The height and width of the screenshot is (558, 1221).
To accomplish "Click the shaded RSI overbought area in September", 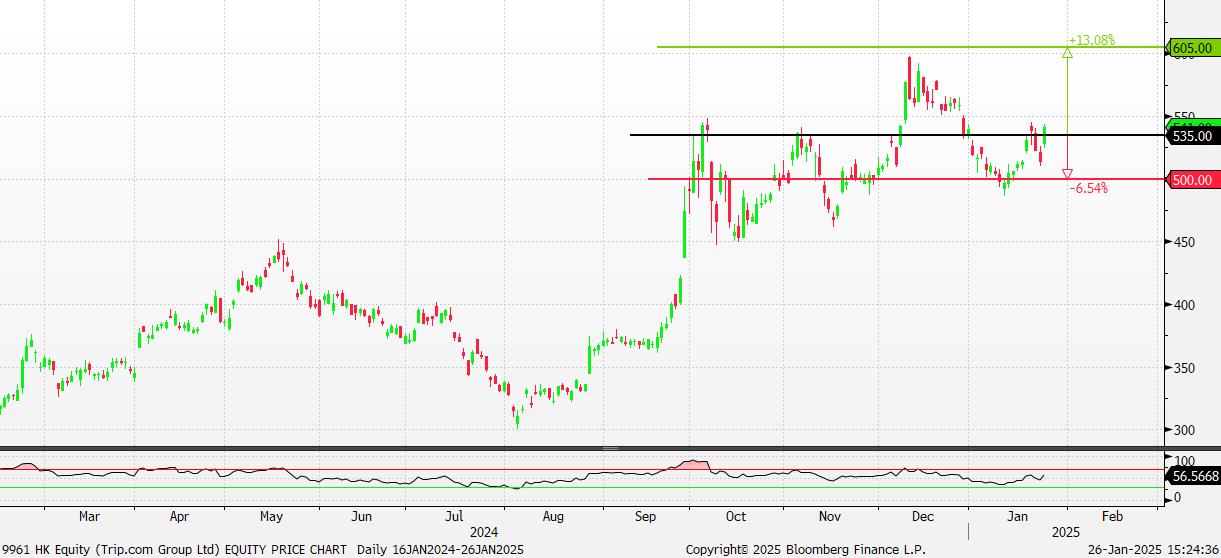I will [691, 465].
